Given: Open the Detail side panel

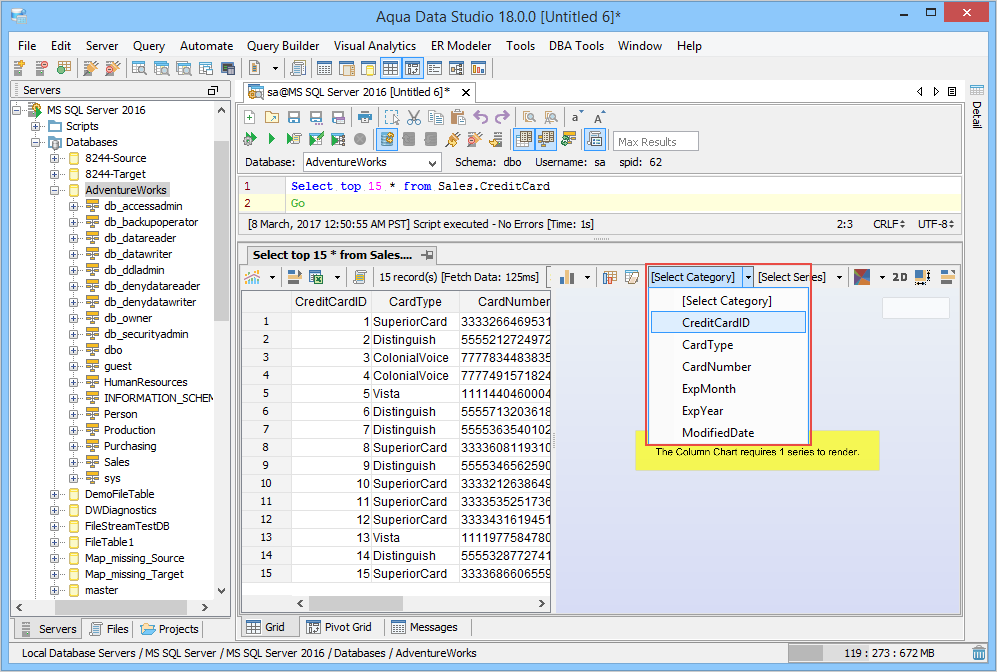Looking at the screenshot, I should click(977, 107).
